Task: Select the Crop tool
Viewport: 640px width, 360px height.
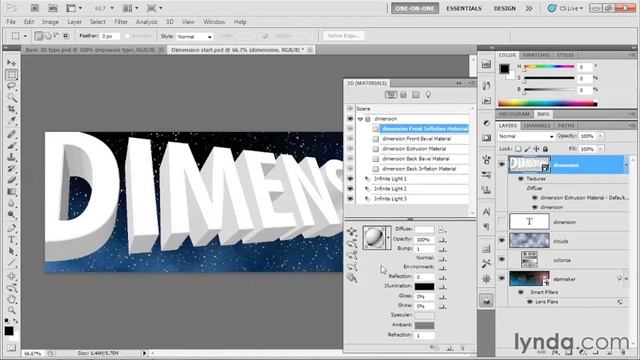Action: coord(11,109)
